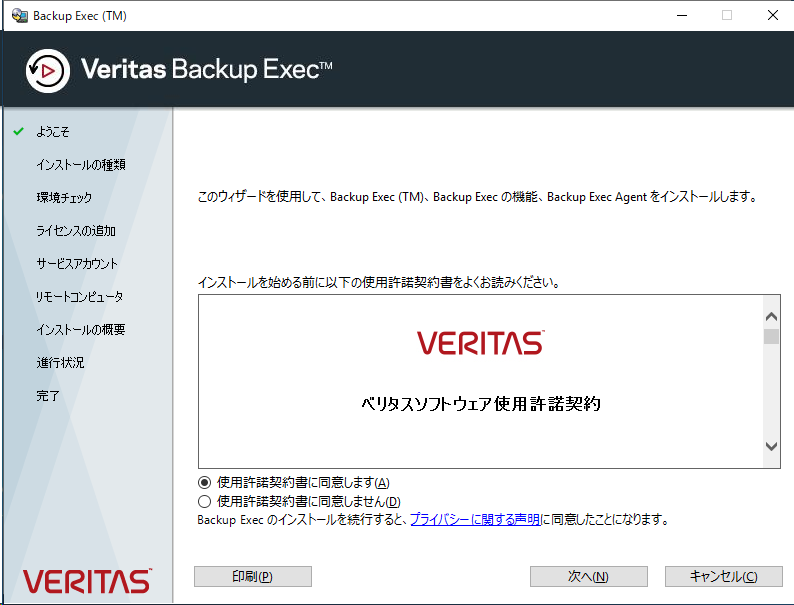Screen dimensions: 794x605
Task: Click the Veritas Backup Exec circular logo
Action: click(x=48, y=71)
